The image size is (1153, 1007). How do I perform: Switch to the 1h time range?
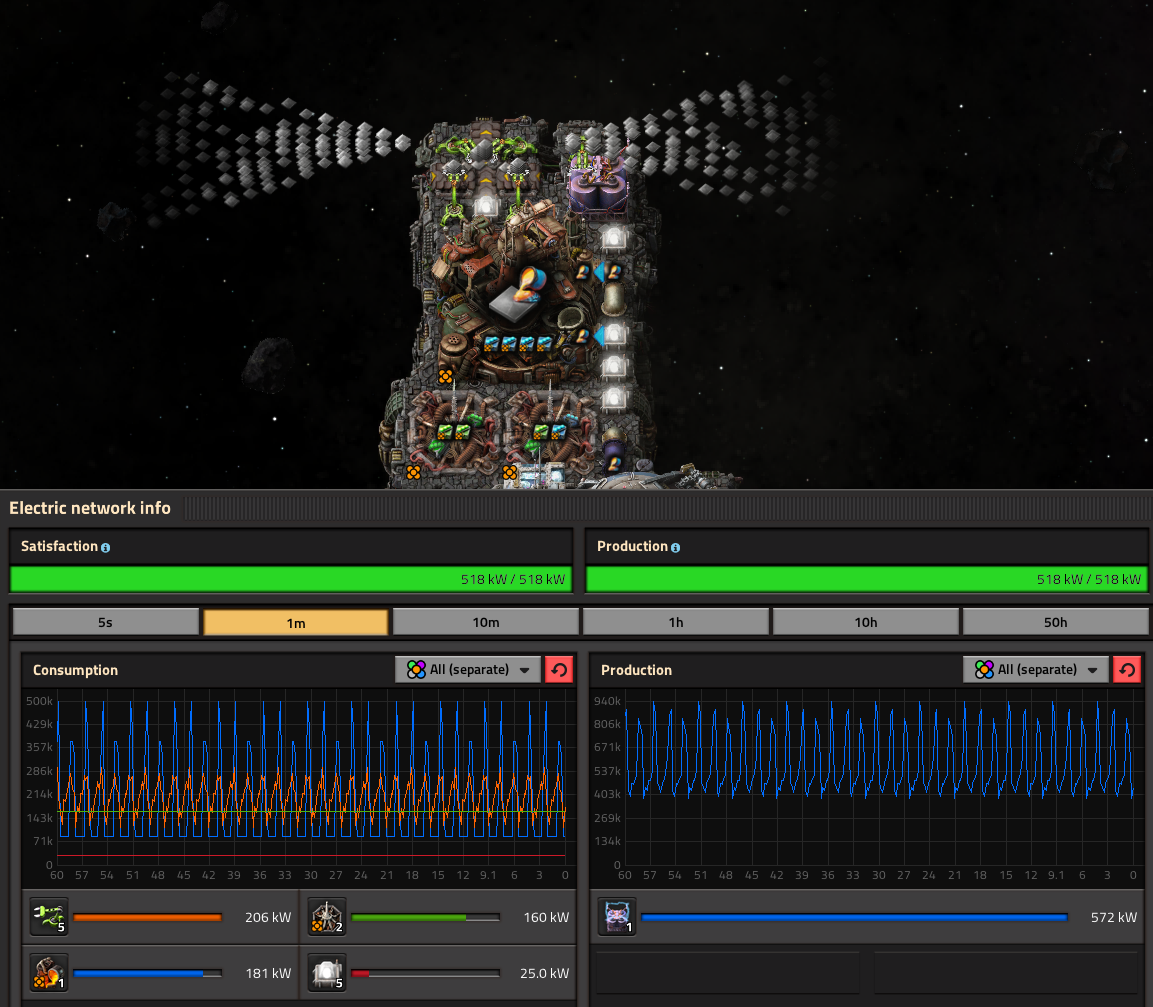676,622
